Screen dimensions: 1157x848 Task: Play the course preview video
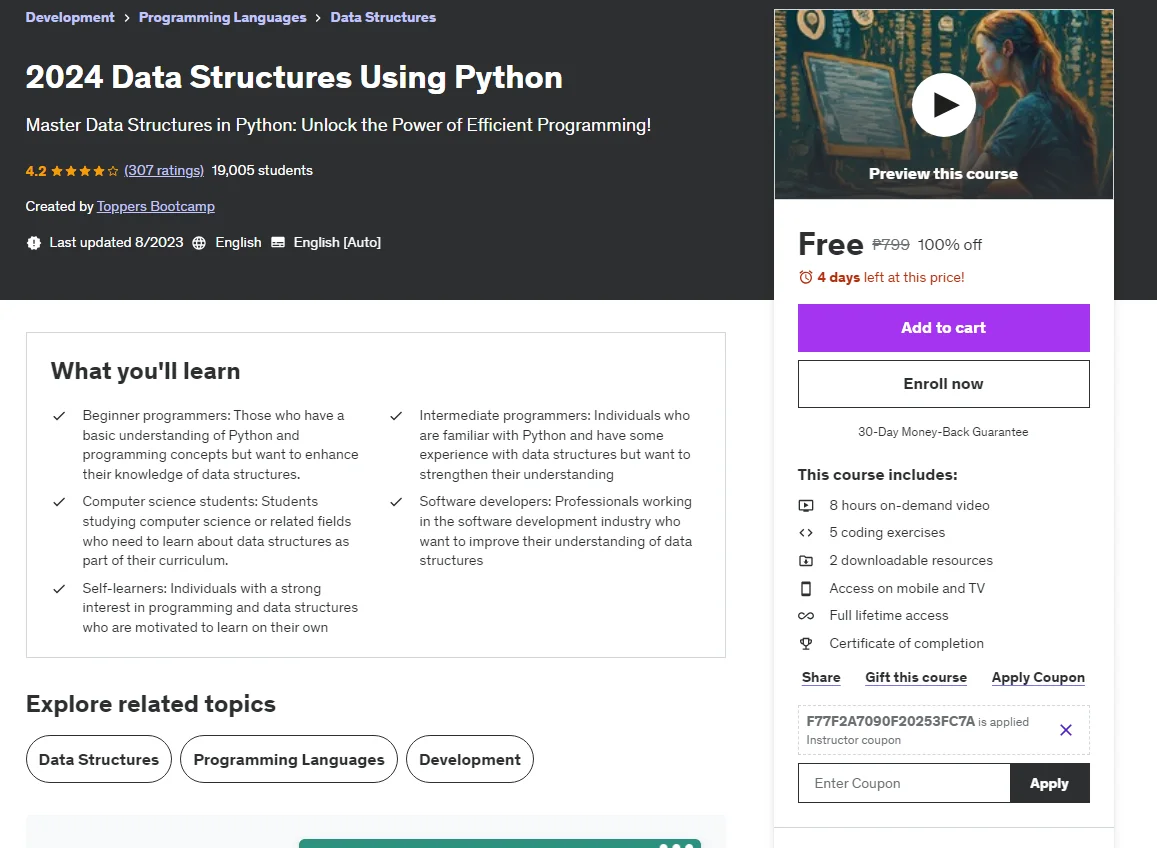click(x=943, y=105)
